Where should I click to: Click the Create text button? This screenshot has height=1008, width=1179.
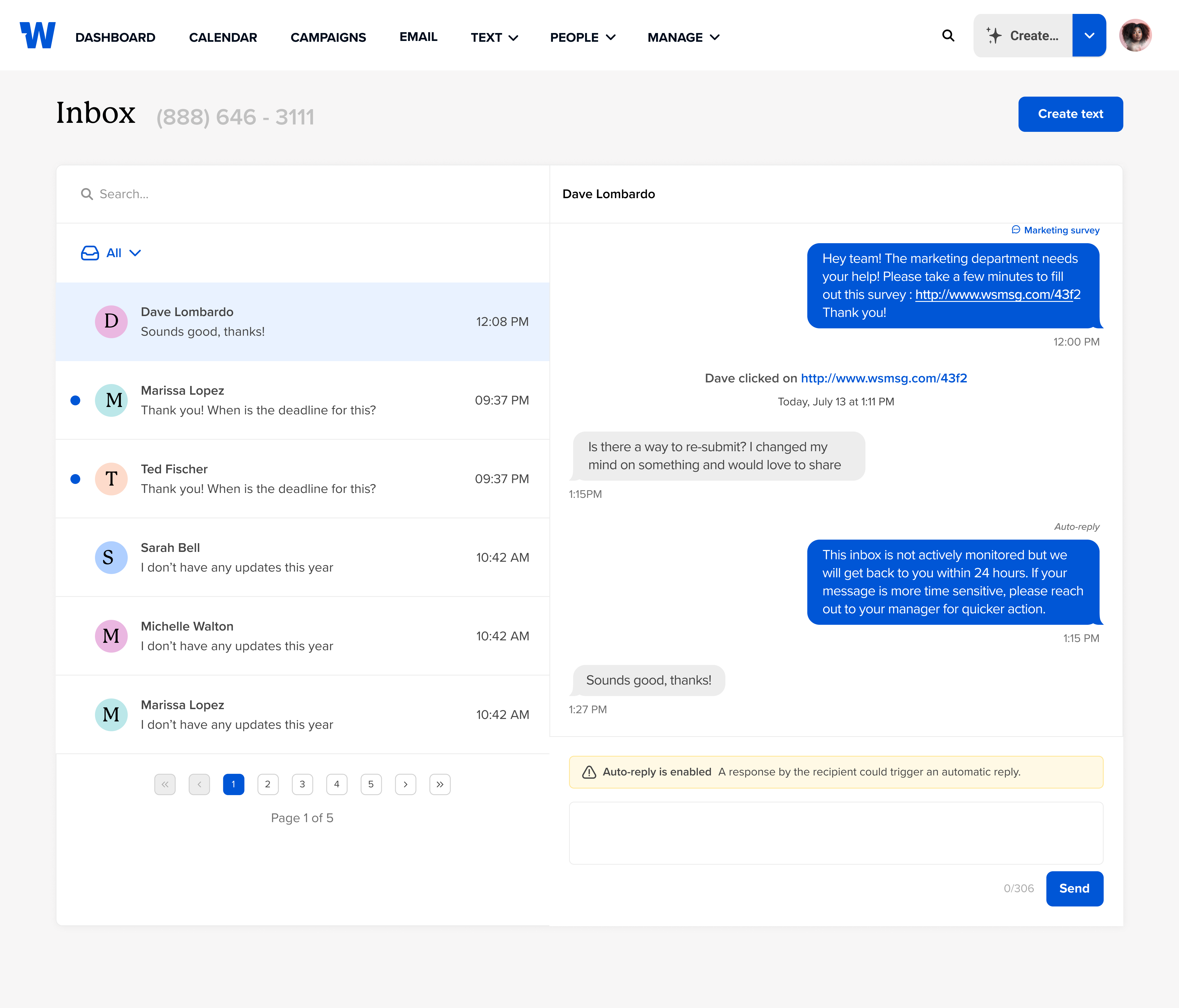(1070, 114)
